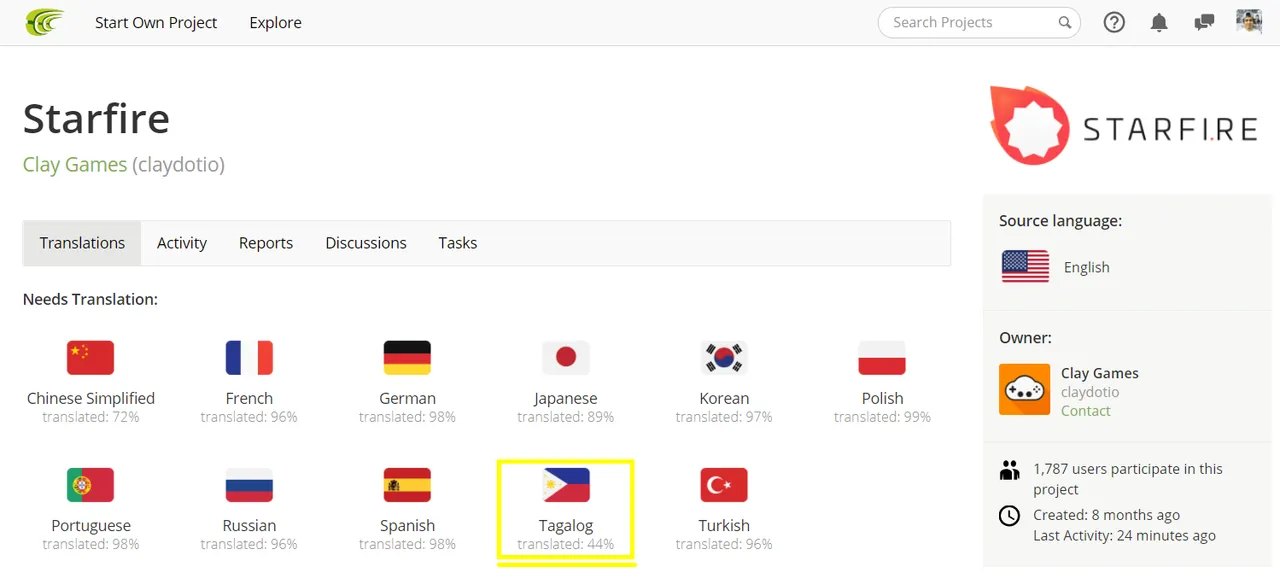Click the Clay Games name in Owner panel
Screen dimensions: 1280x584
click(1100, 373)
